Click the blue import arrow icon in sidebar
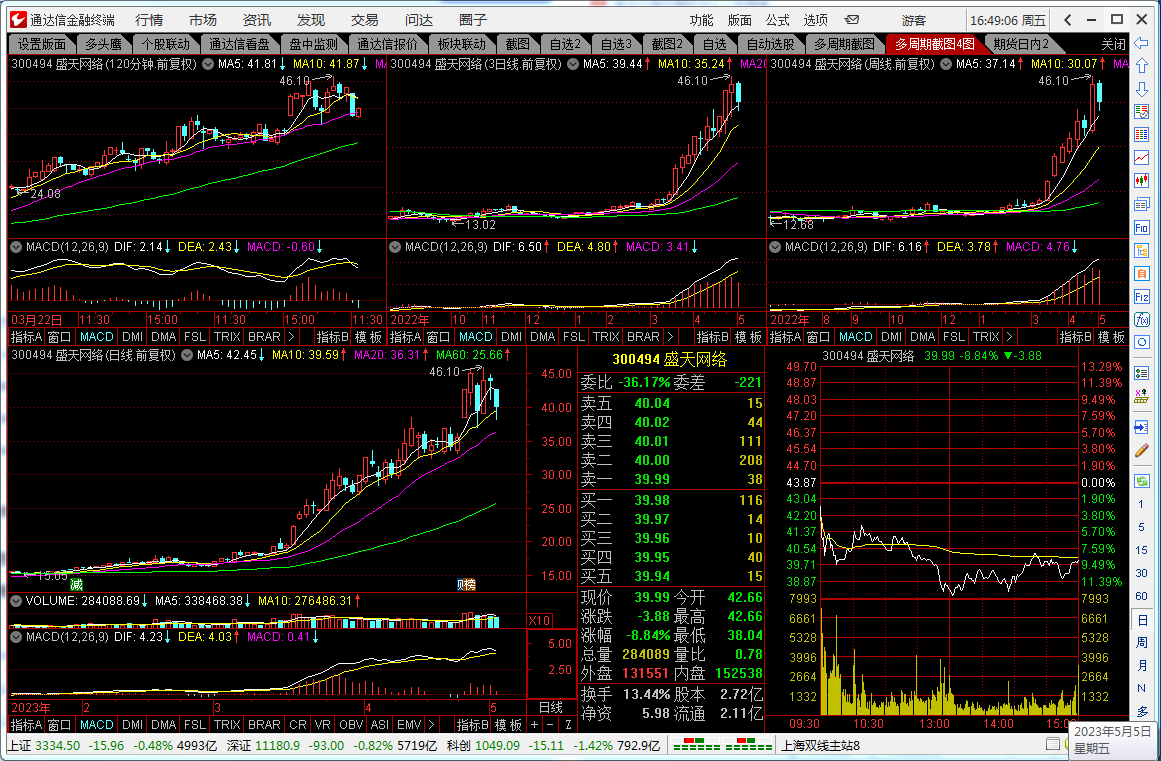 tap(1142, 428)
